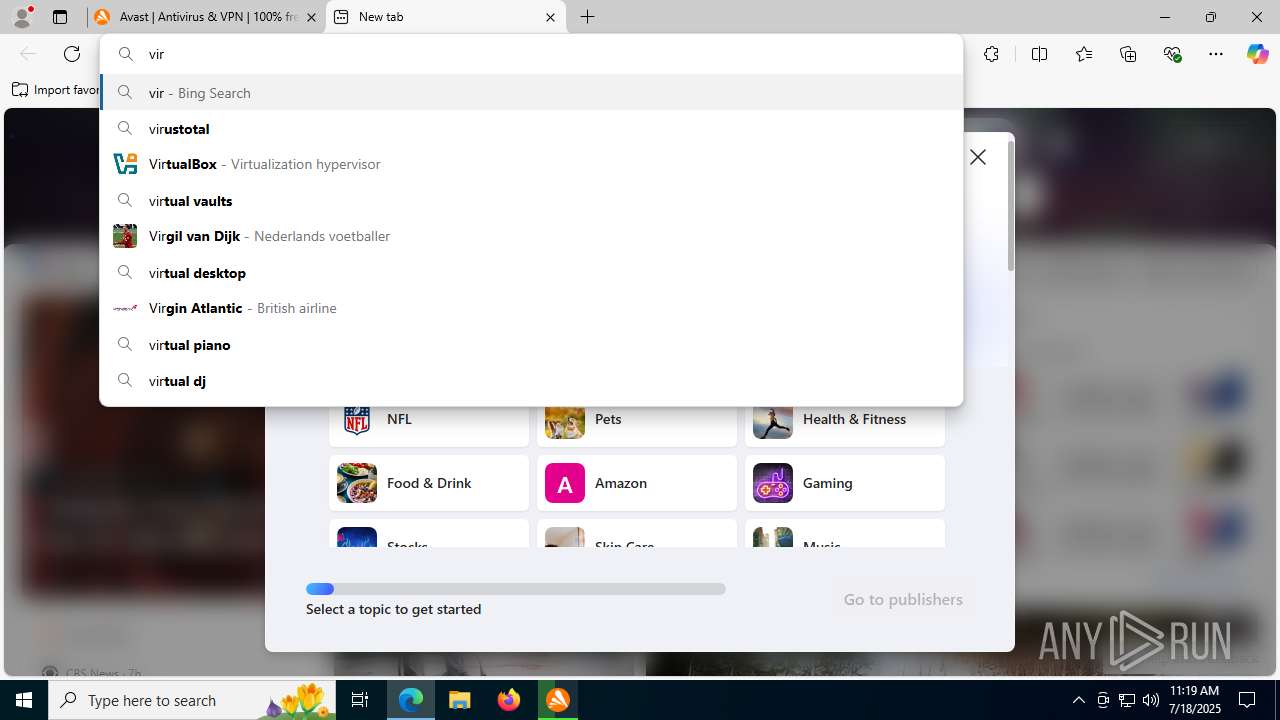The width and height of the screenshot is (1280, 720).
Task: Open the notifications center icon
Action: tap(1247, 700)
